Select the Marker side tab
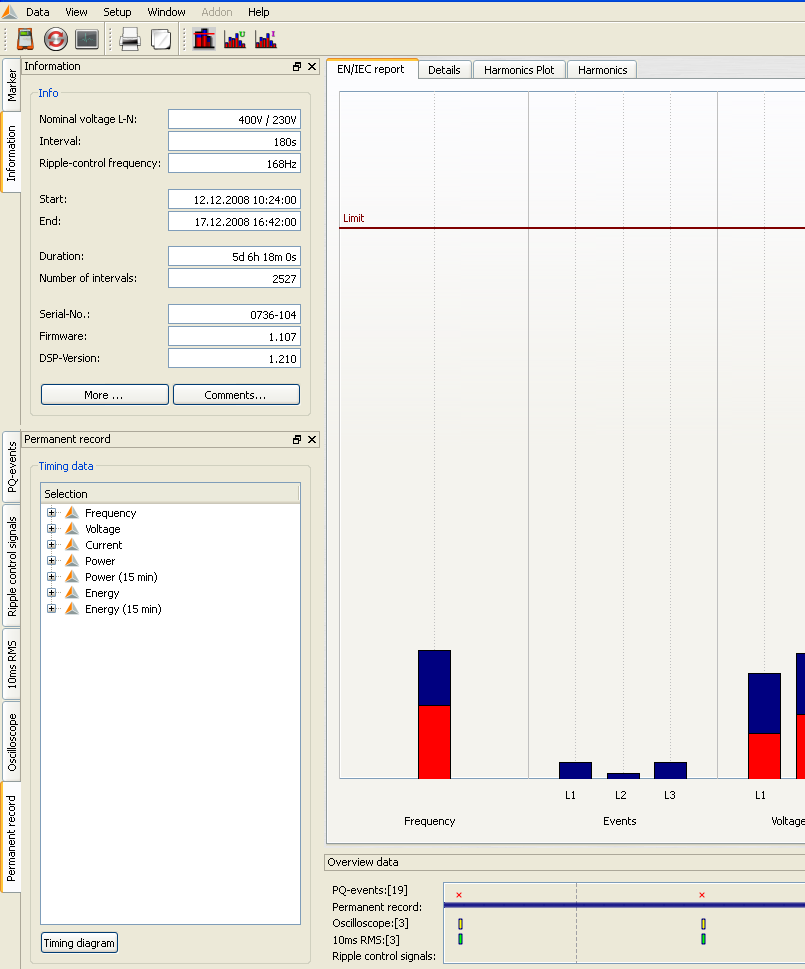Viewport: 805px width, 969px height. pyautogui.click(x=11, y=85)
